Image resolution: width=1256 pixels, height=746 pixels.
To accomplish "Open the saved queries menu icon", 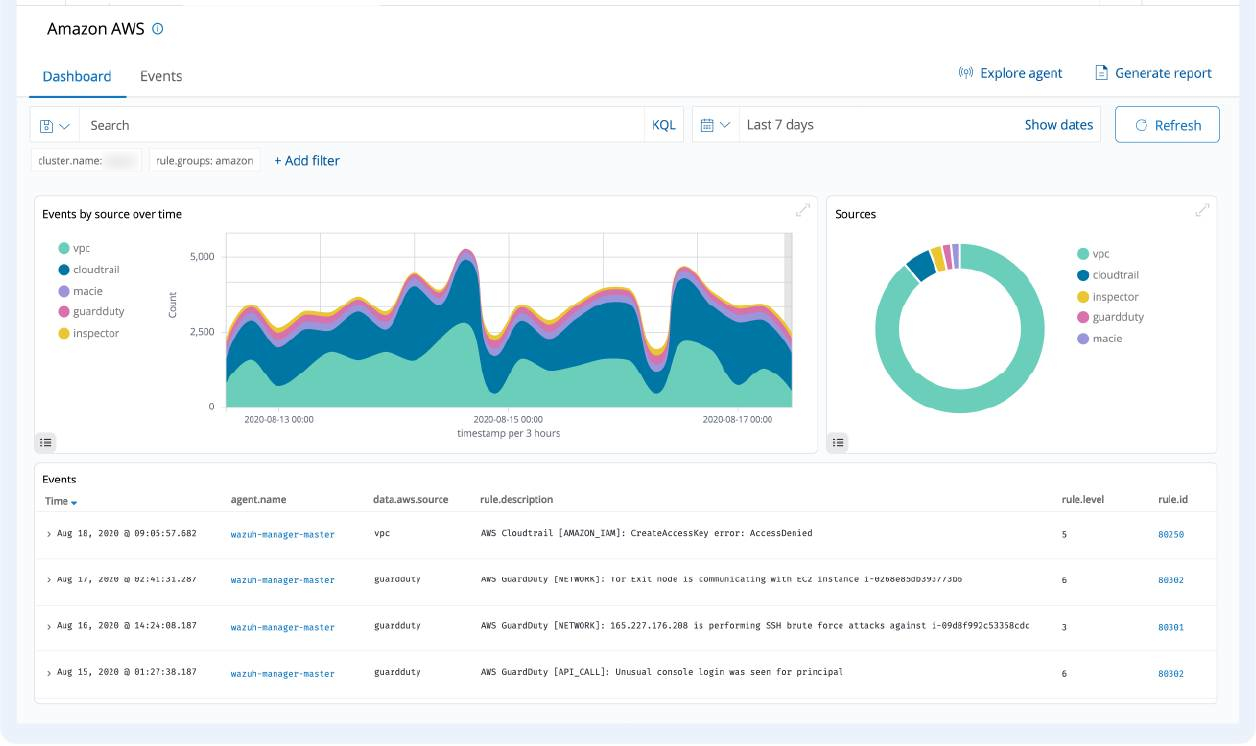I will pyautogui.click(x=55, y=125).
